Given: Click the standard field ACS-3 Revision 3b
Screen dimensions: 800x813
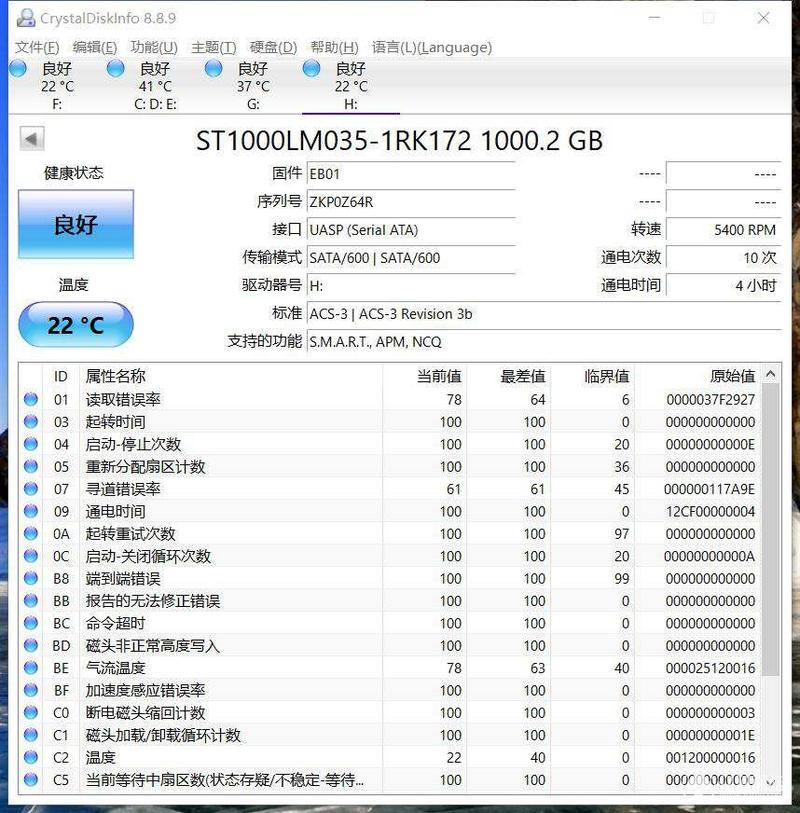Looking at the screenshot, I should point(544,314).
